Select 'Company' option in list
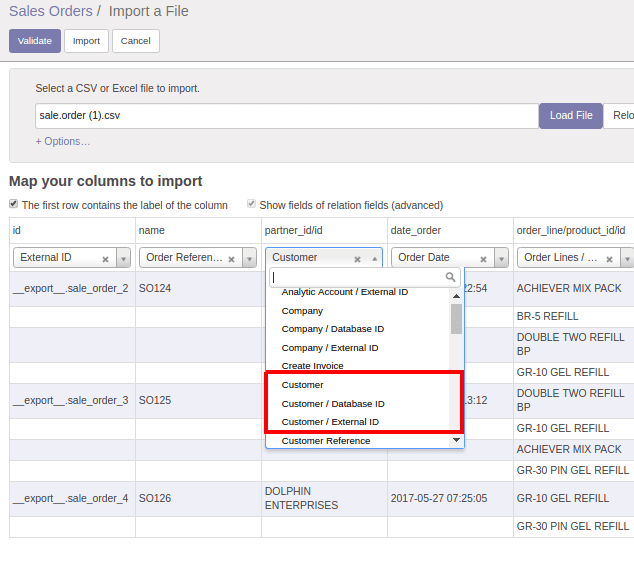 (x=302, y=311)
